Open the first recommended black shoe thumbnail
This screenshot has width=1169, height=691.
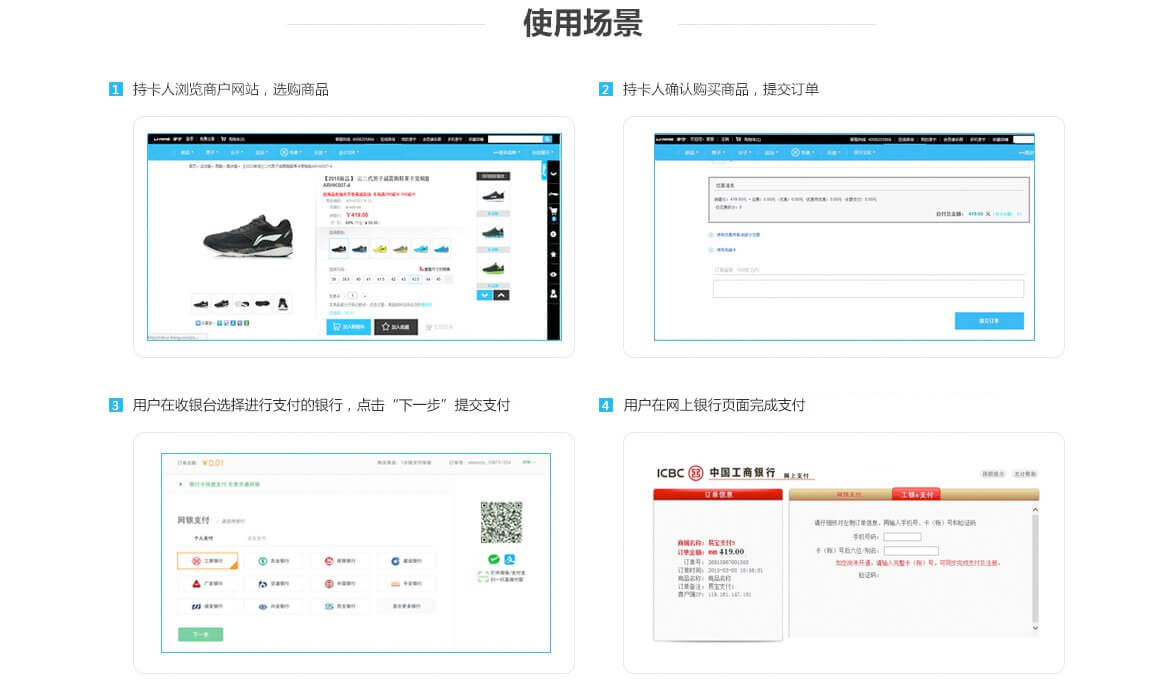[x=493, y=196]
